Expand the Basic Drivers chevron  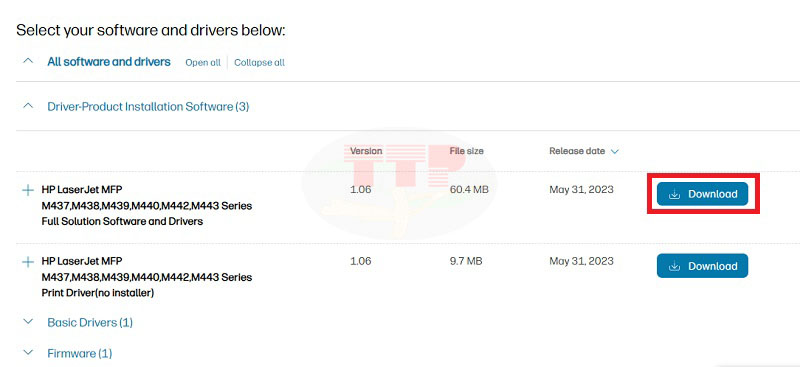(x=29, y=322)
